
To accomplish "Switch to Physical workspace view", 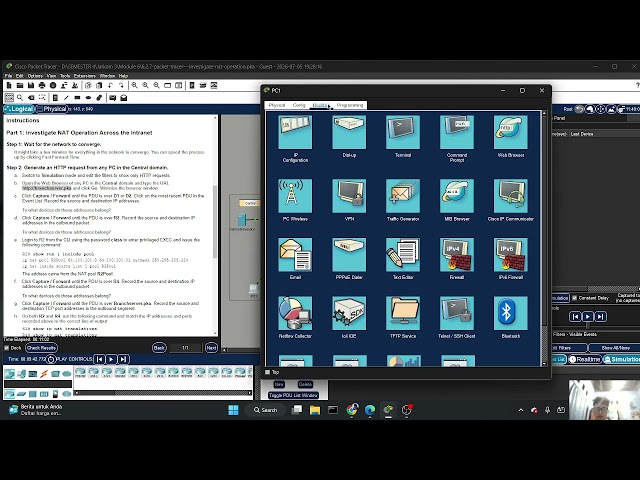I will (51, 109).
